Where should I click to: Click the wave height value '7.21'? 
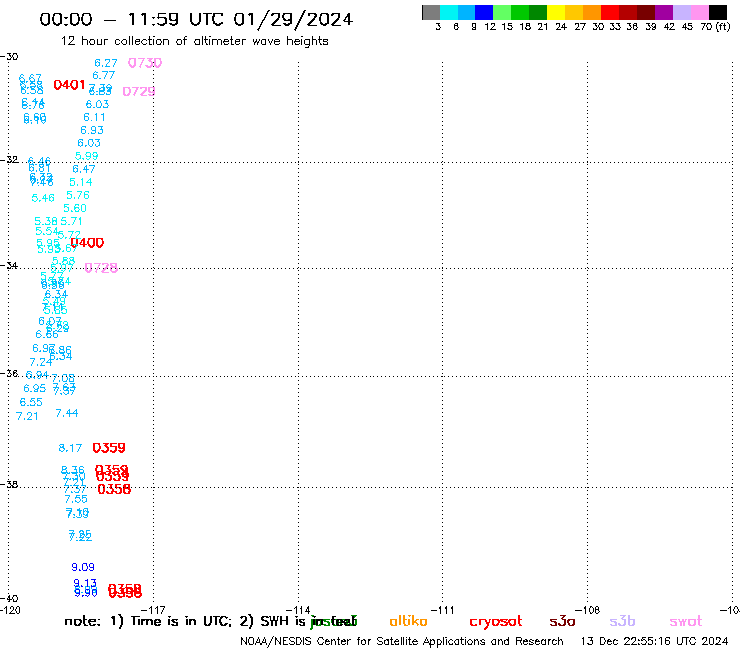pos(27,416)
